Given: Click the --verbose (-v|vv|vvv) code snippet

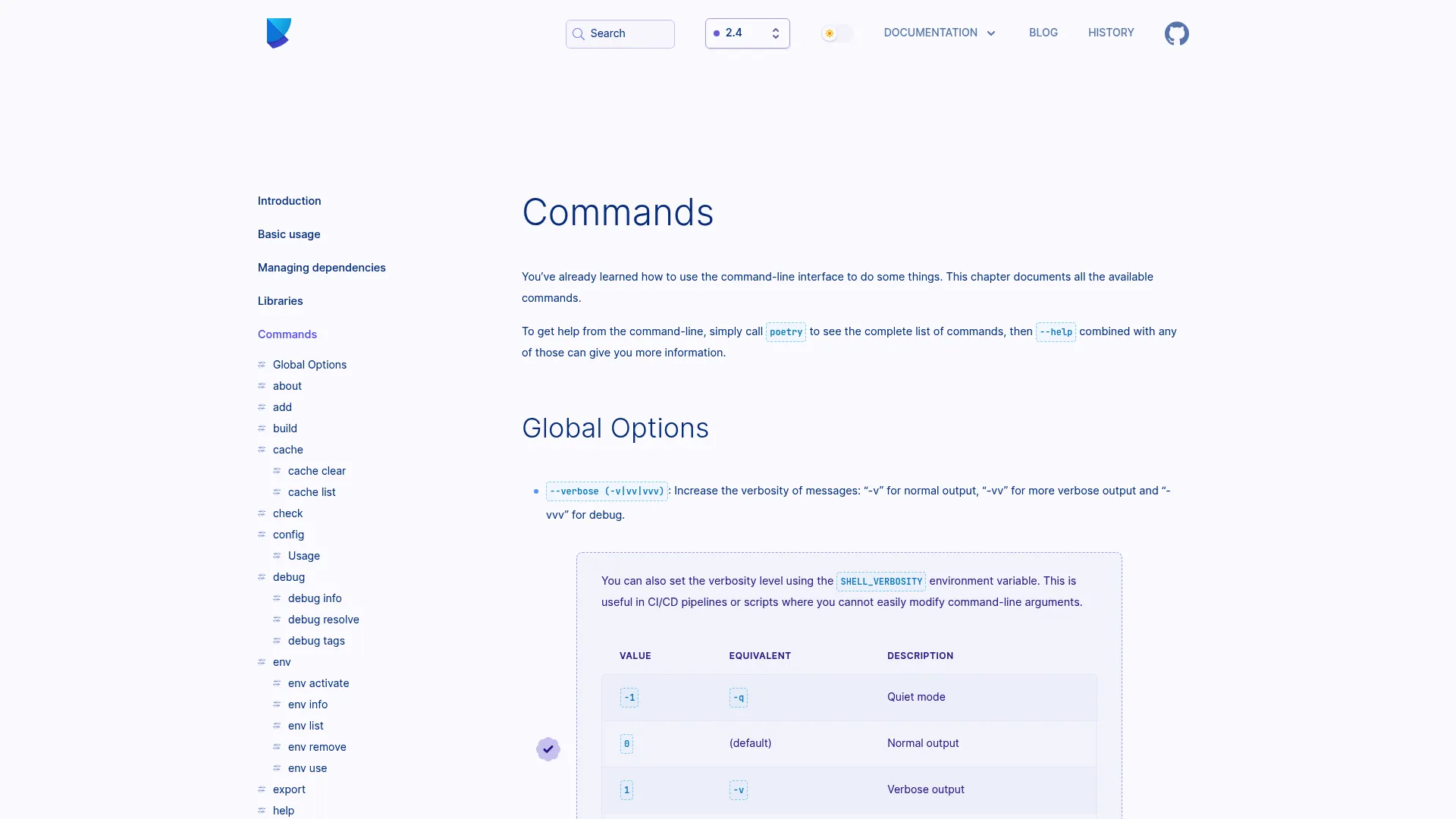Looking at the screenshot, I should 607,491.
